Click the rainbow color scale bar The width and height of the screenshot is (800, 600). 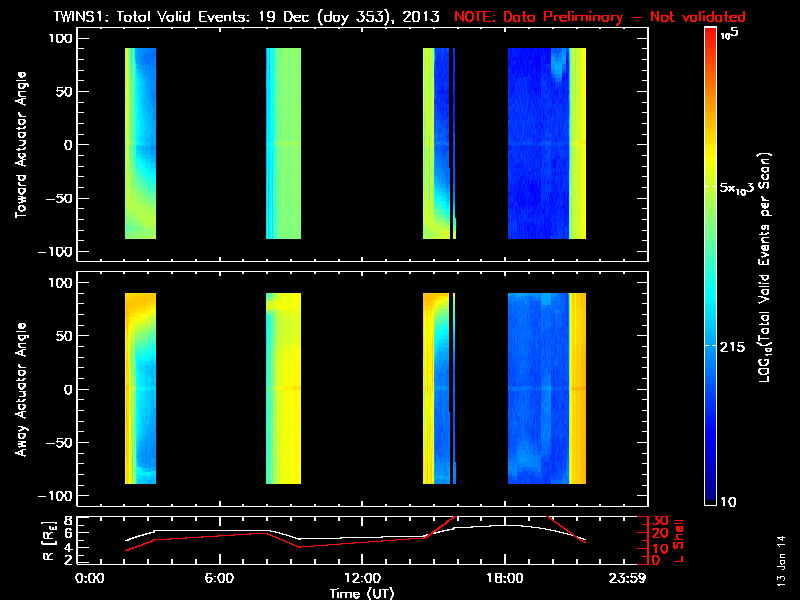711,266
